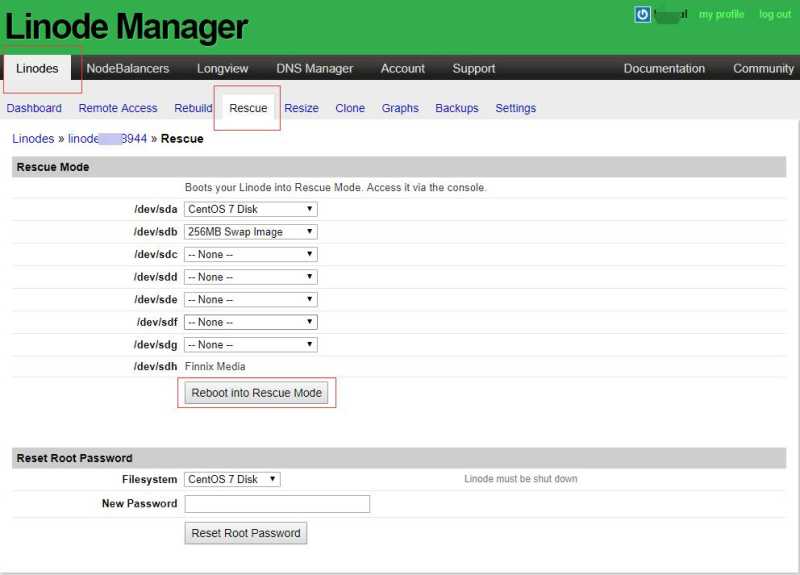800x575 pixels.
Task: Click Reboot into Rescue Mode button
Action: (256, 393)
